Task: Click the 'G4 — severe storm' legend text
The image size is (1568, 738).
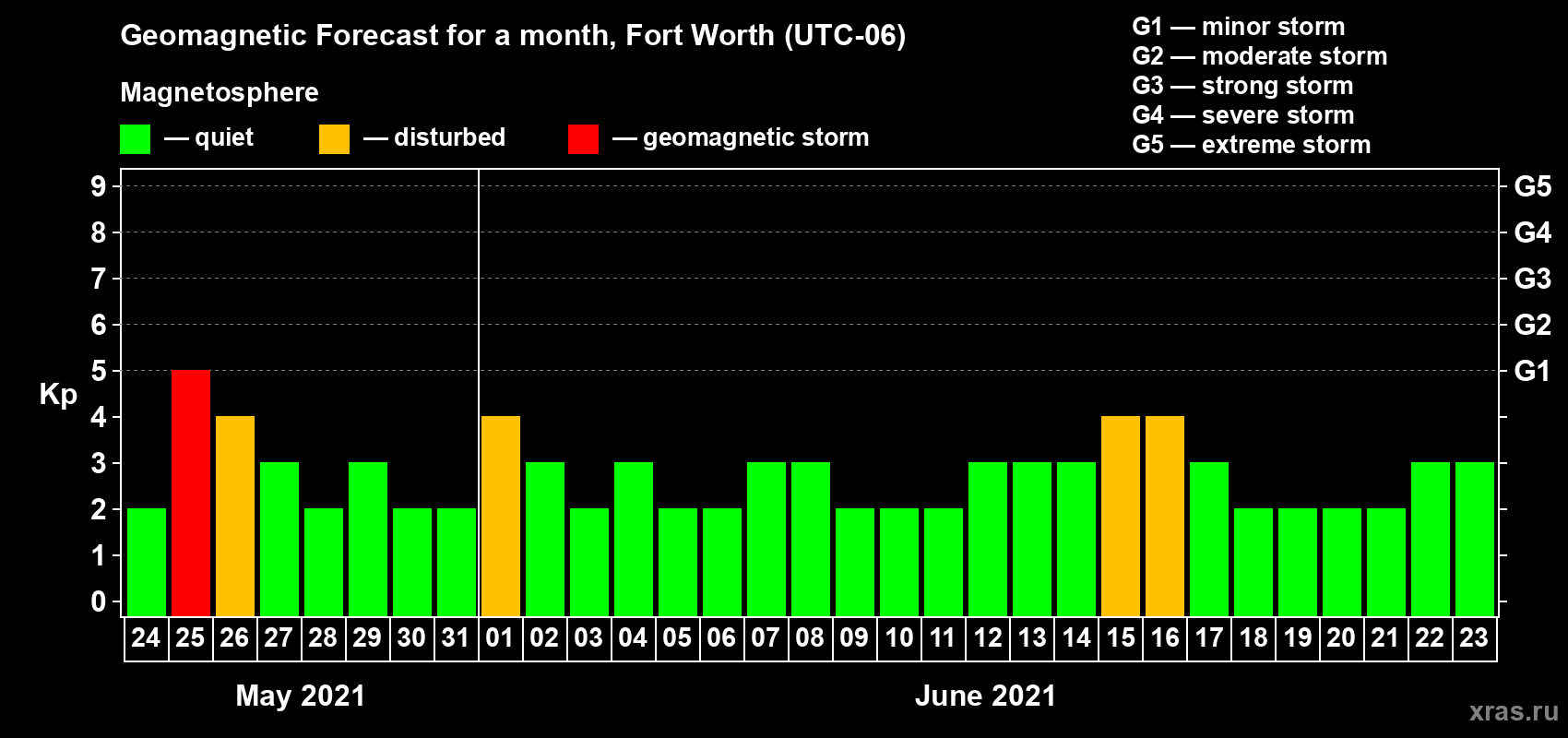Action: 1242,114
